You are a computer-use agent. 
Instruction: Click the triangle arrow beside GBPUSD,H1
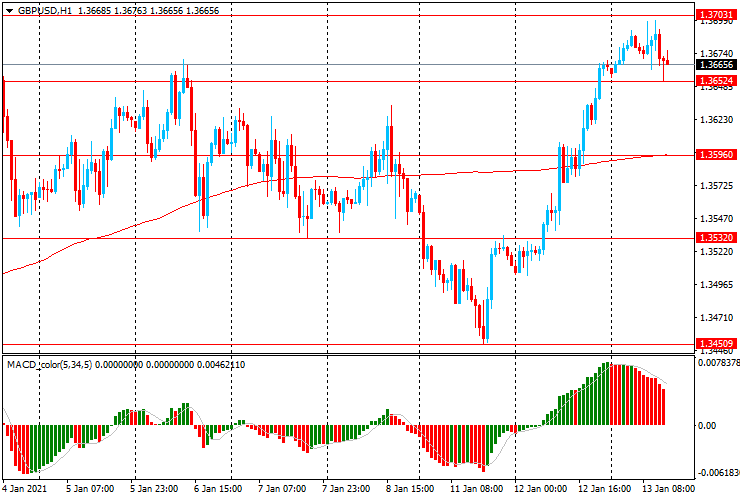(9, 9)
